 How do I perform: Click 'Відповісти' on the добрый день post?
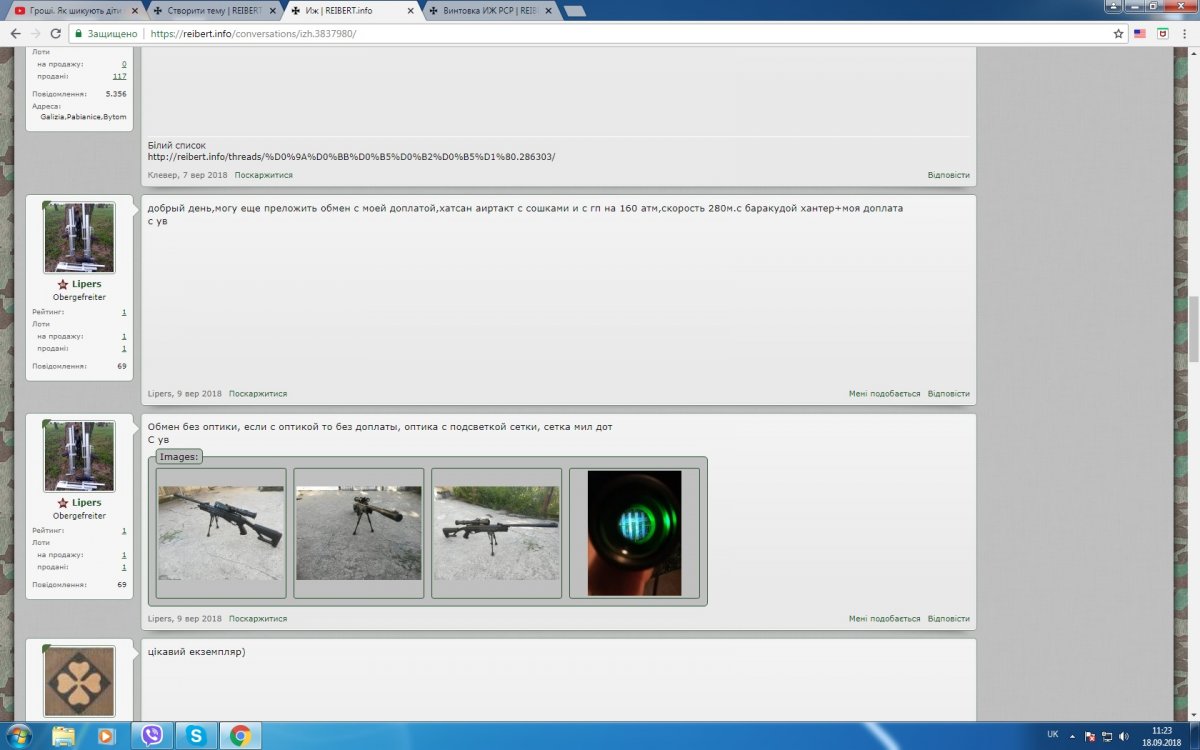(x=948, y=394)
